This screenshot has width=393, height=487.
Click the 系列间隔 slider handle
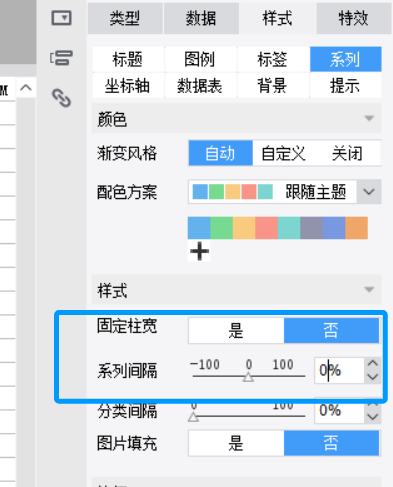click(248, 377)
